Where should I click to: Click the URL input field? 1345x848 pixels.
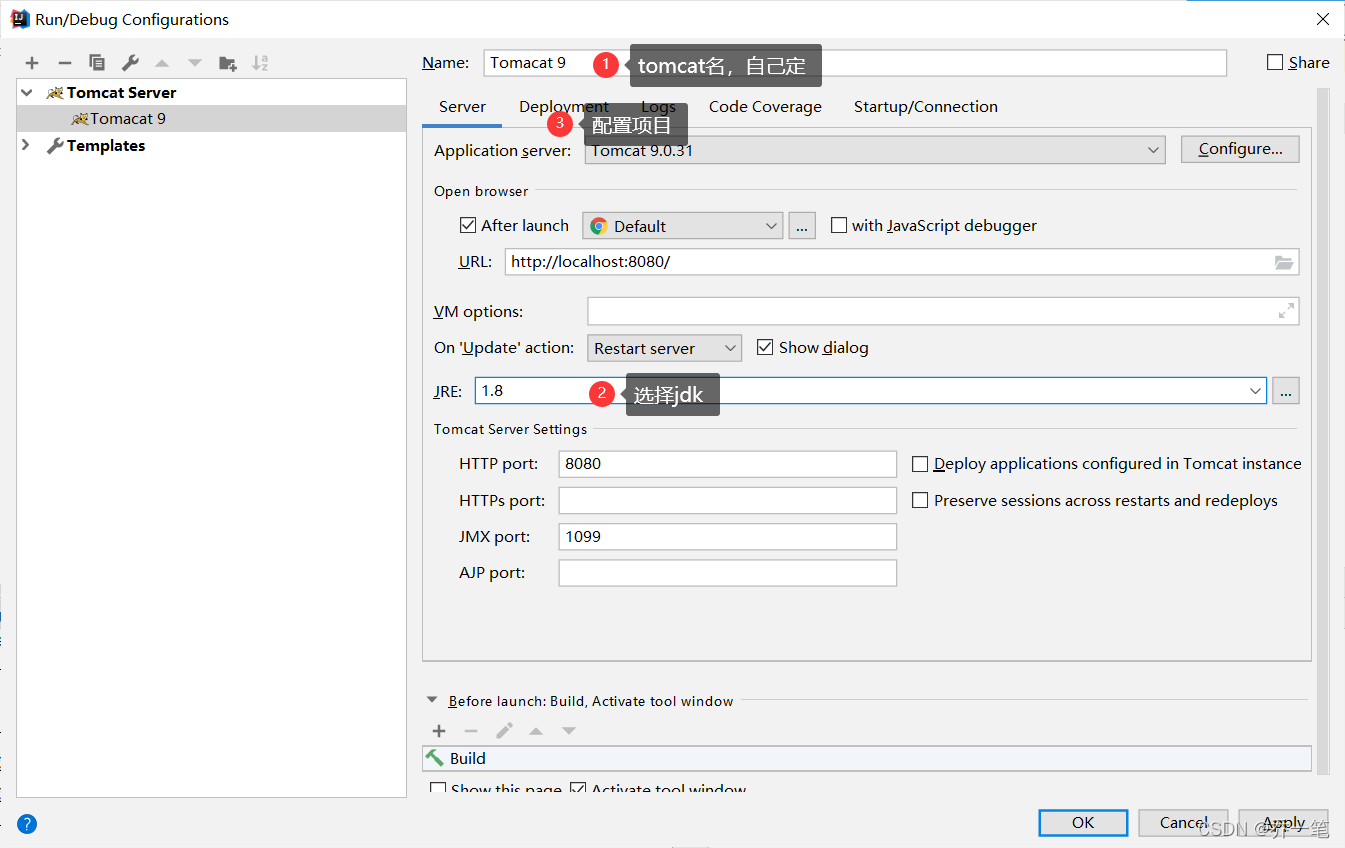902,262
